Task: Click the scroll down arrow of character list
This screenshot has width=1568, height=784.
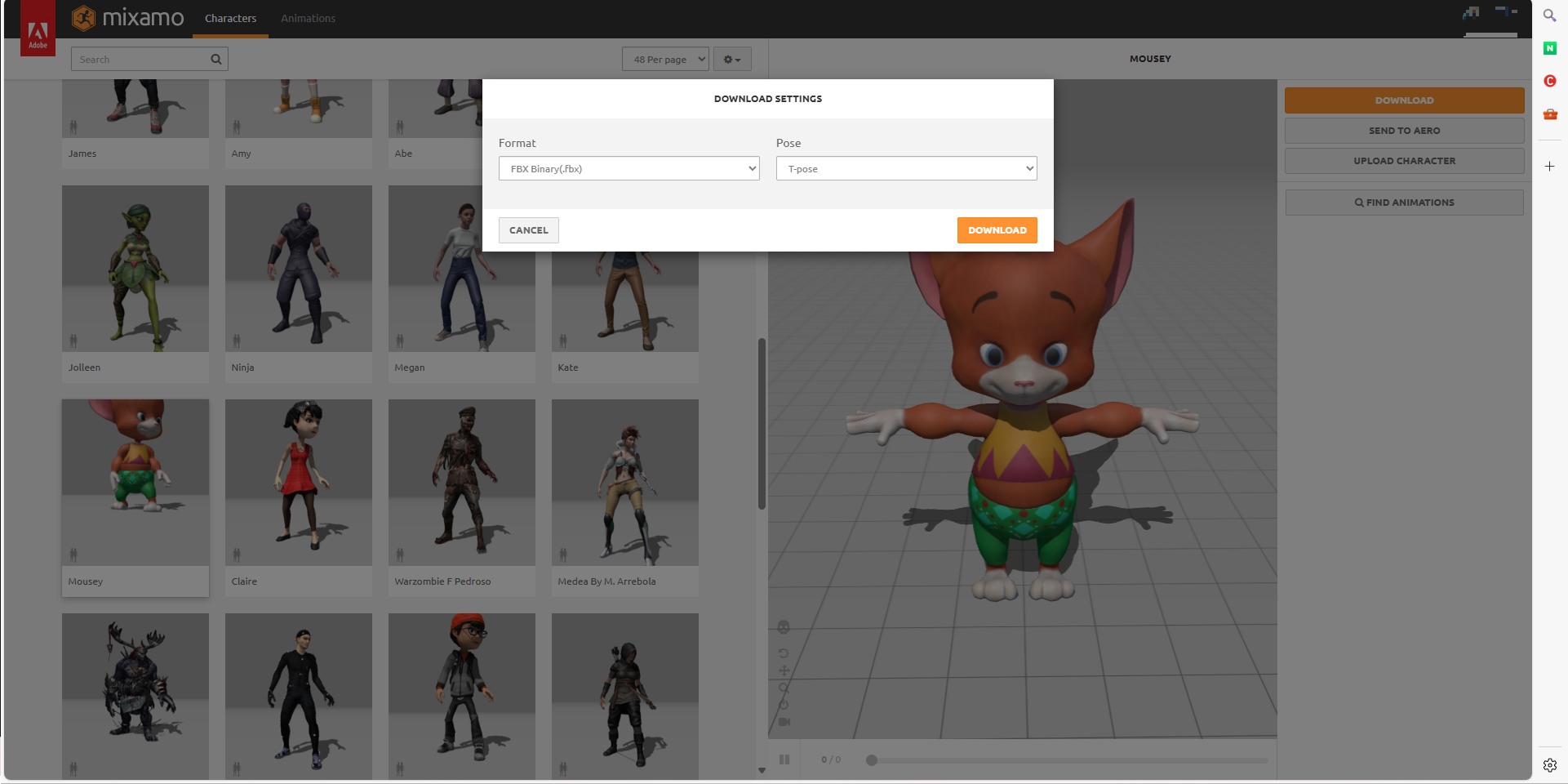Action: click(x=762, y=770)
